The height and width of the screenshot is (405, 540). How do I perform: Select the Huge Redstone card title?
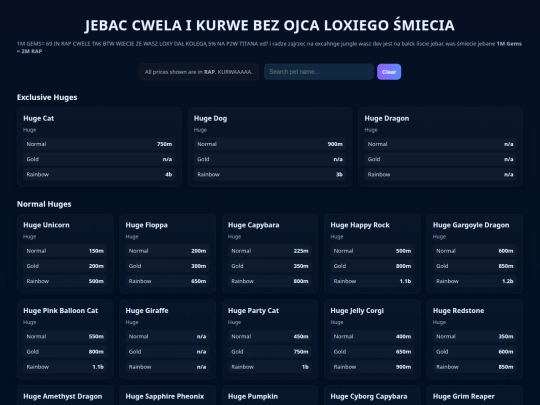pyautogui.click(x=458, y=310)
